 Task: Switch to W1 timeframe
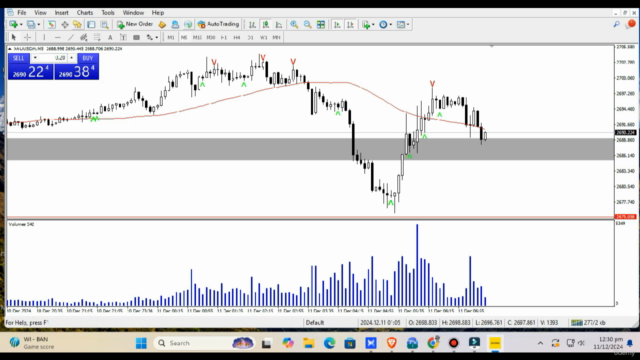[263, 37]
